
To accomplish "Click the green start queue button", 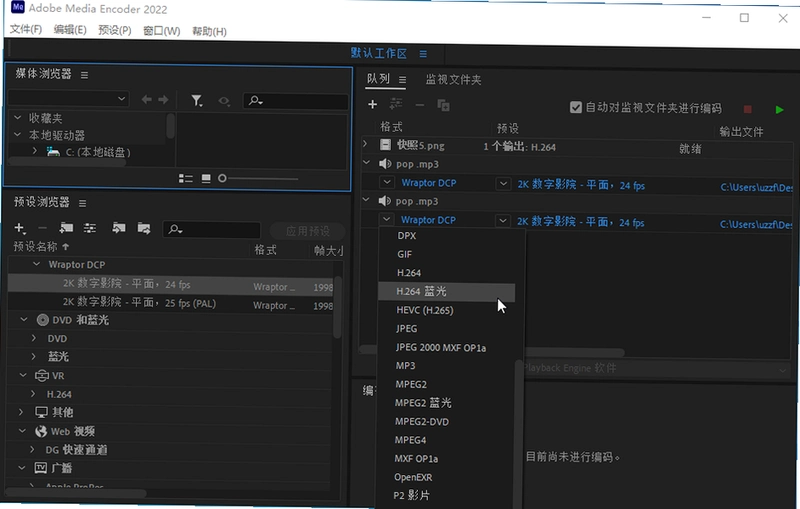I will tap(779, 110).
